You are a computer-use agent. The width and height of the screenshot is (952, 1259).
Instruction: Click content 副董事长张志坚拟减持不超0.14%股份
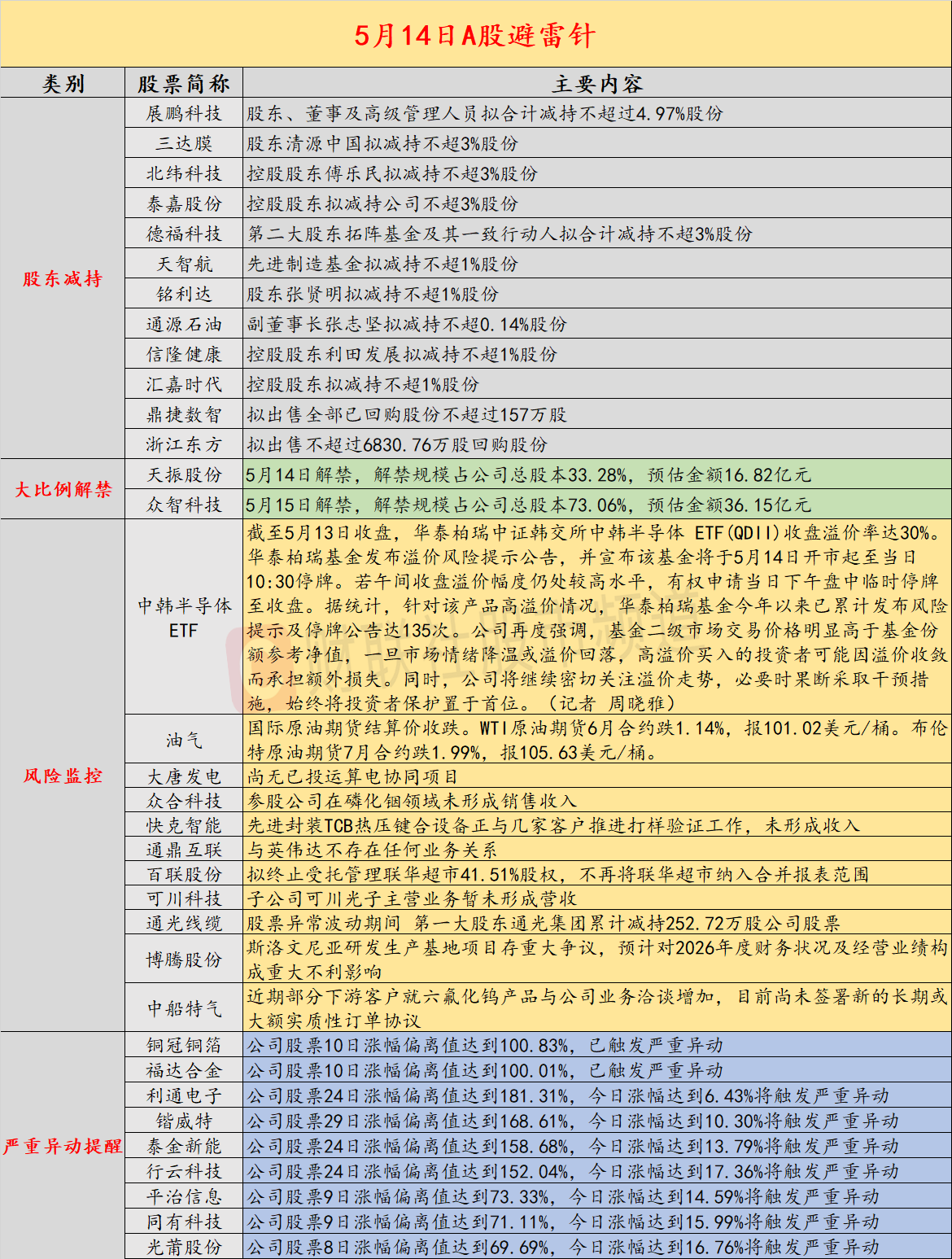point(407,324)
